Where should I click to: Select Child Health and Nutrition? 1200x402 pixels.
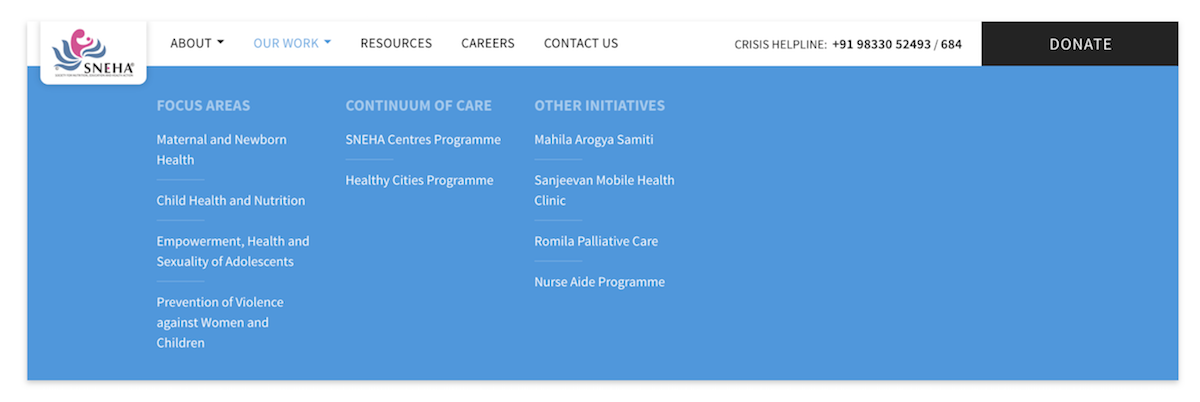(231, 200)
